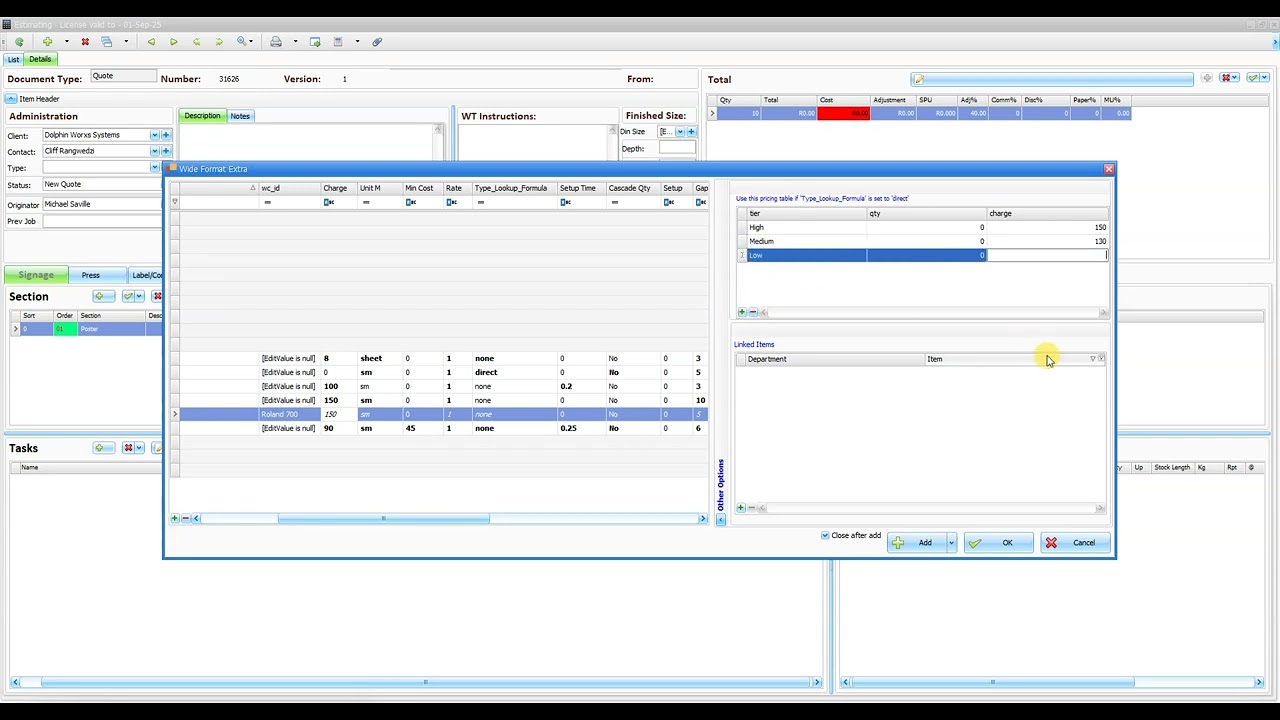Click the calculator-like icon in toolbar

338,42
